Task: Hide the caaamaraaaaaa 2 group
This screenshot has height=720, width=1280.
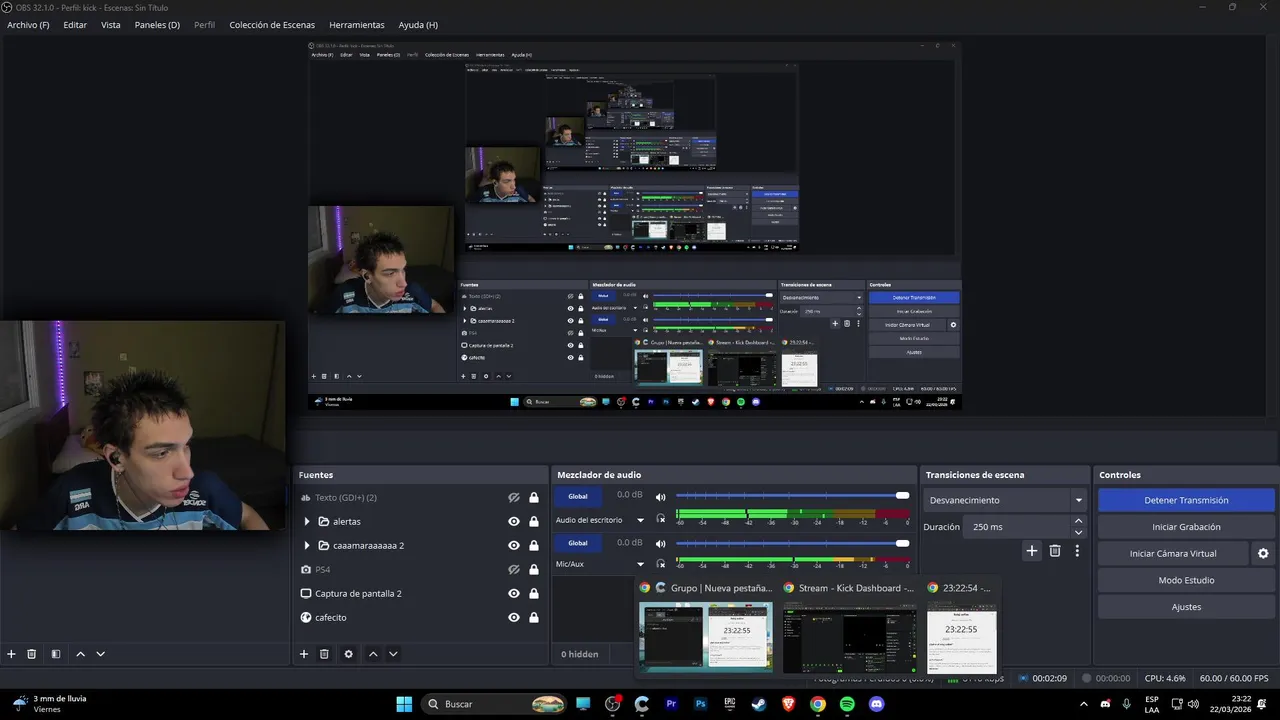Action: 514,545
